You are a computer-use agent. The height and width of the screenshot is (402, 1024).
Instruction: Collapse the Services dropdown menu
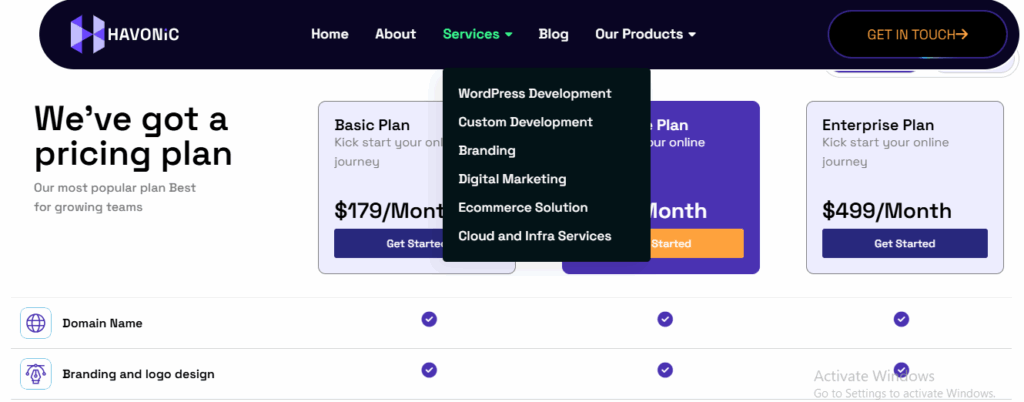click(477, 34)
